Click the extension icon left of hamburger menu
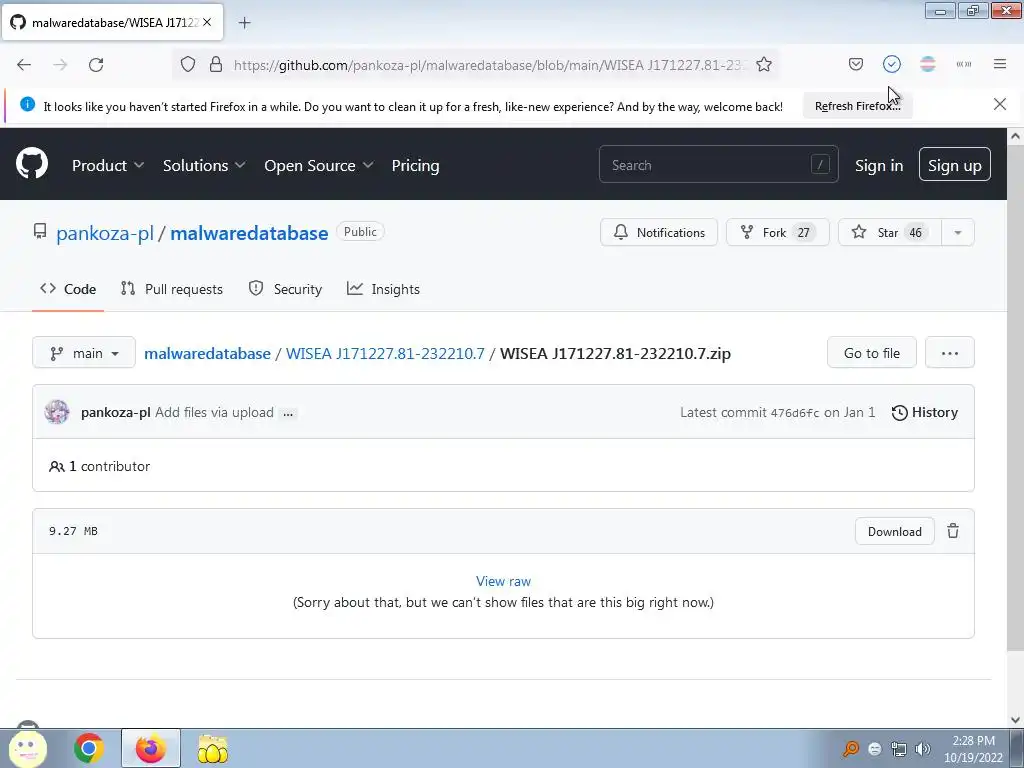The width and height of the screenshot is (1024, 768). point(964,64)
